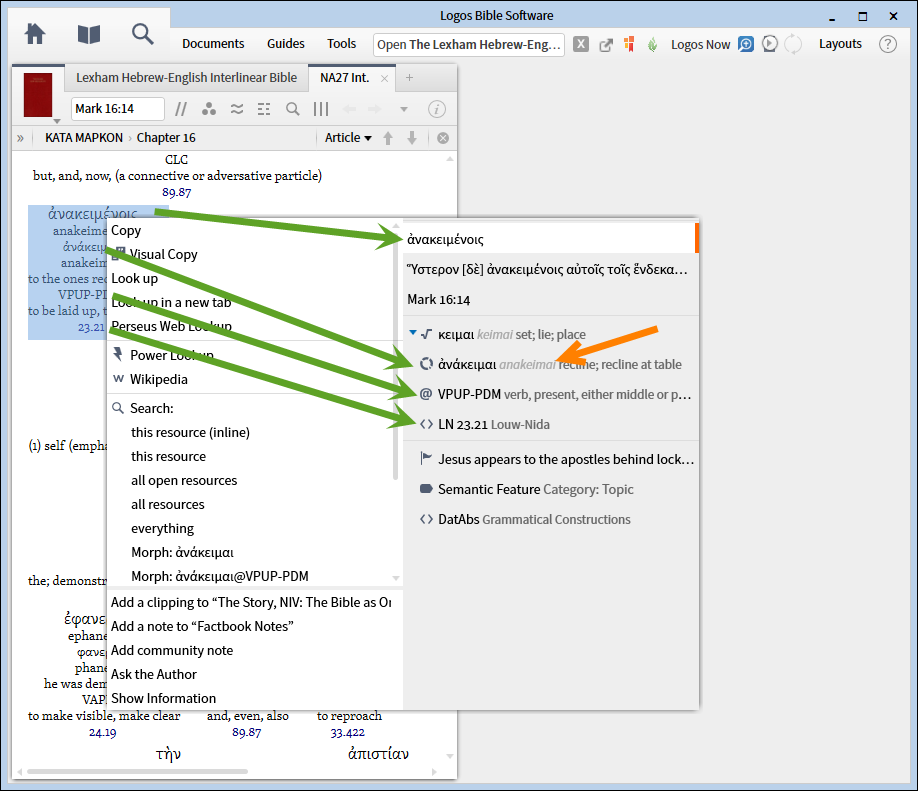918x791 pixels.
Task: Open the Article display dropdown
Action: point(348,137)
